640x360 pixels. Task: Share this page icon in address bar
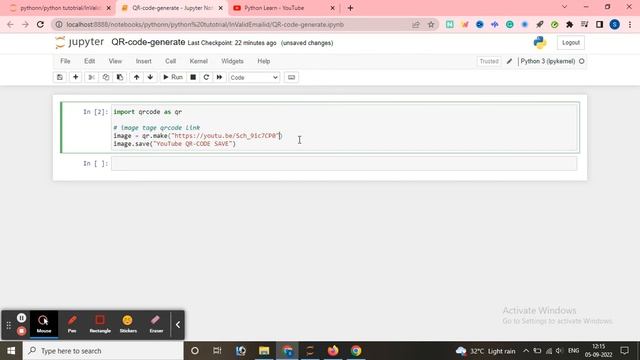tap(416, 24)
